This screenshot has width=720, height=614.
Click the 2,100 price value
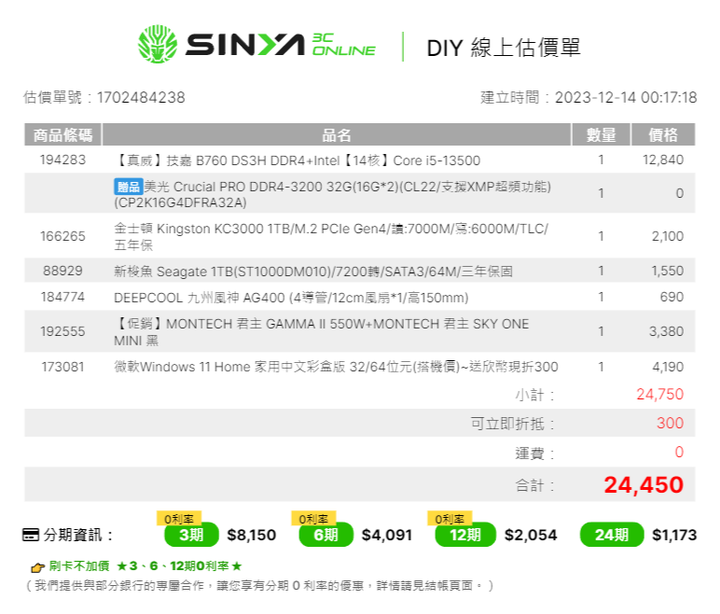[668, 236]
